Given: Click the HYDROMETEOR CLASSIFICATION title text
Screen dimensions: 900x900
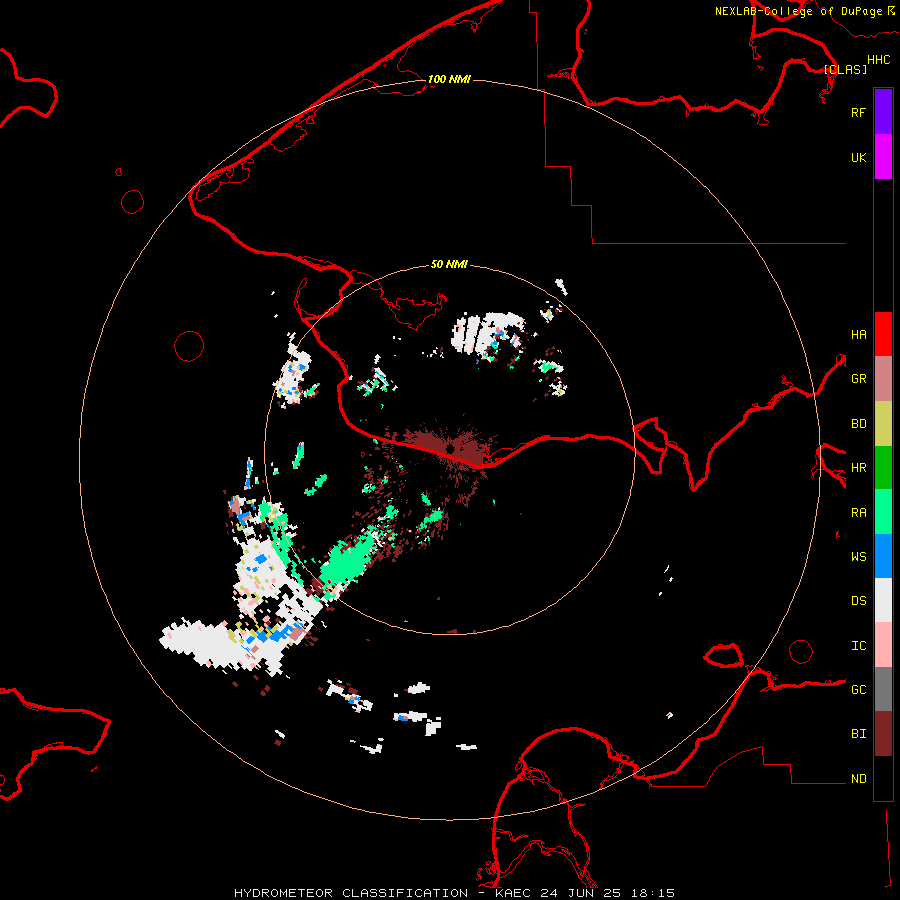Looking at the screenshot, I should 351,893.
